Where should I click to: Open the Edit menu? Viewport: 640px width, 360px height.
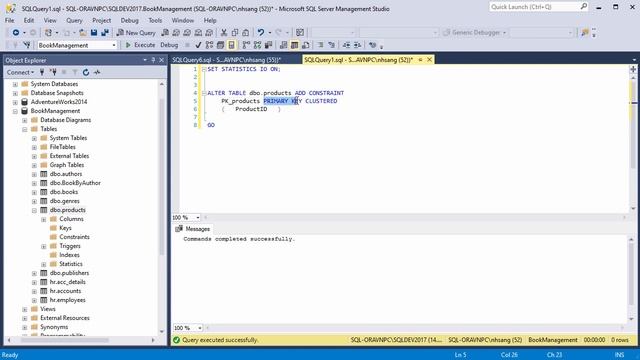[29, 20]
